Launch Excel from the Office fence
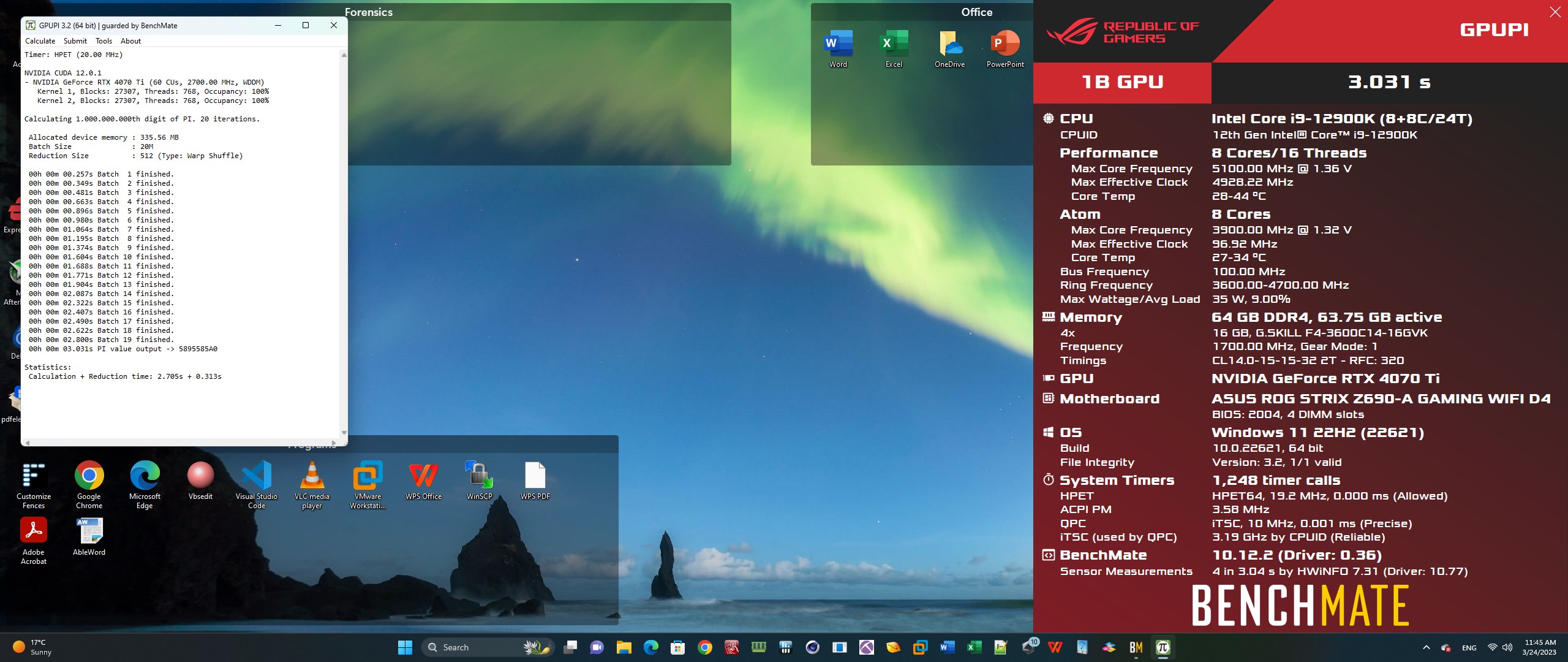1568x662 pixels. click(x=894, y=48)
